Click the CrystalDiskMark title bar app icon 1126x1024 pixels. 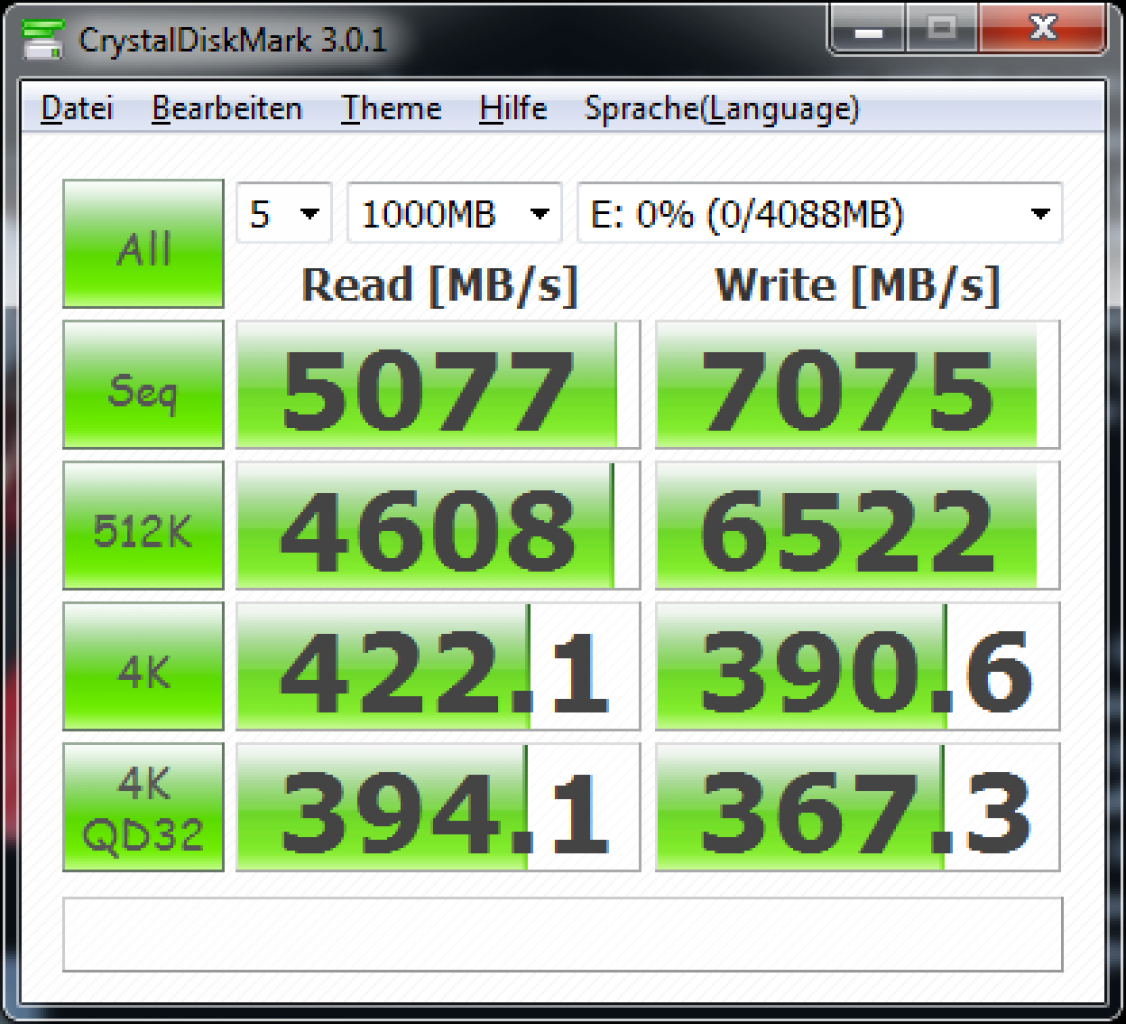coord(42,39)
